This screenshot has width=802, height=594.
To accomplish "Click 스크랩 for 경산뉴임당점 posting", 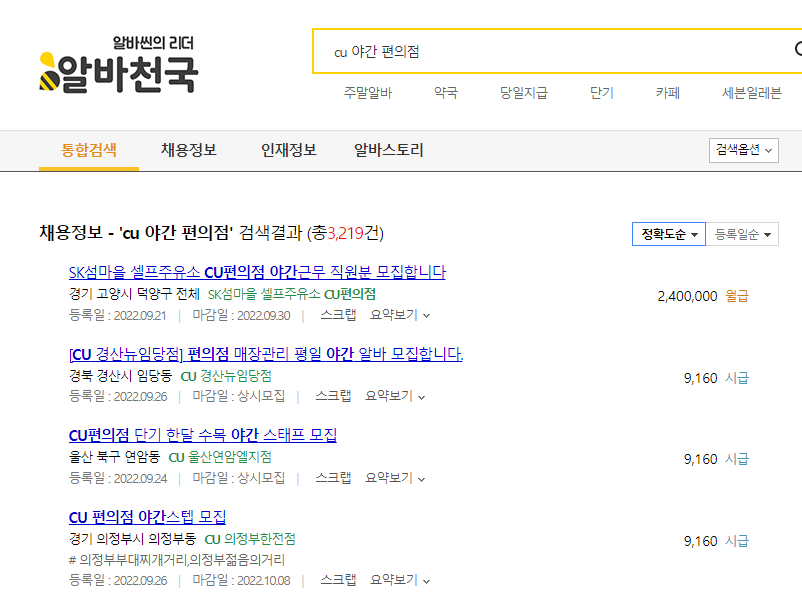I will pos(333,396).
